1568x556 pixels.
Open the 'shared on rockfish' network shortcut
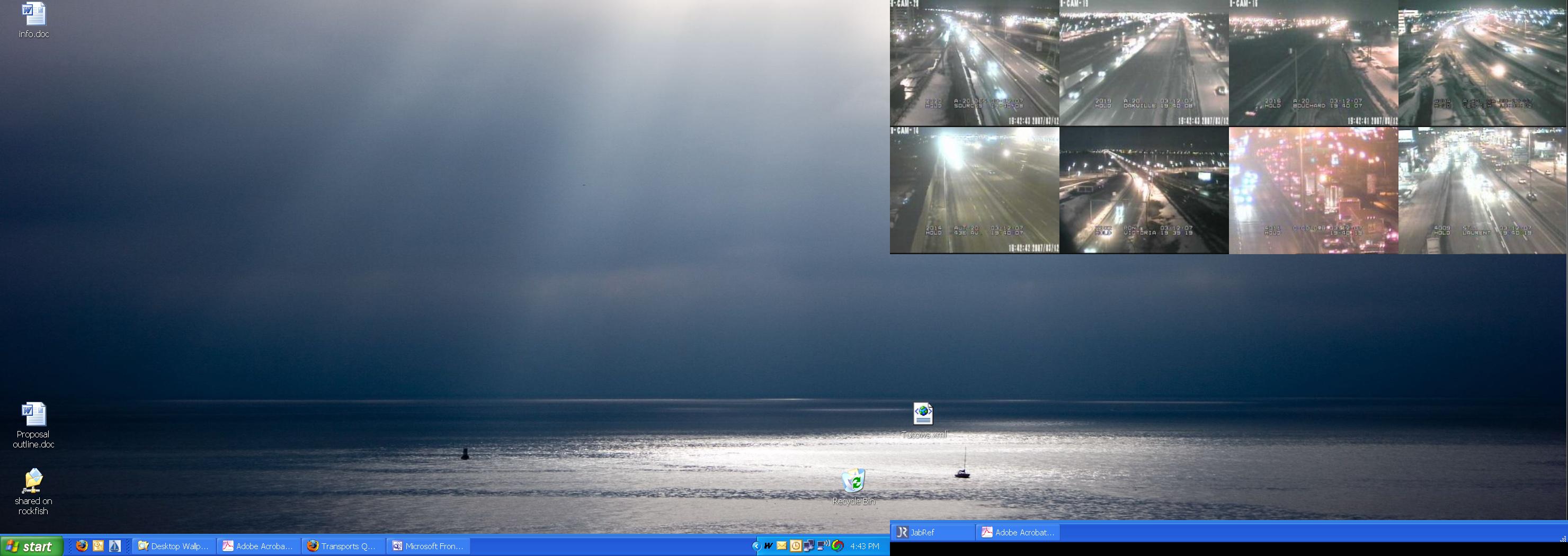[x=33, y=491]
